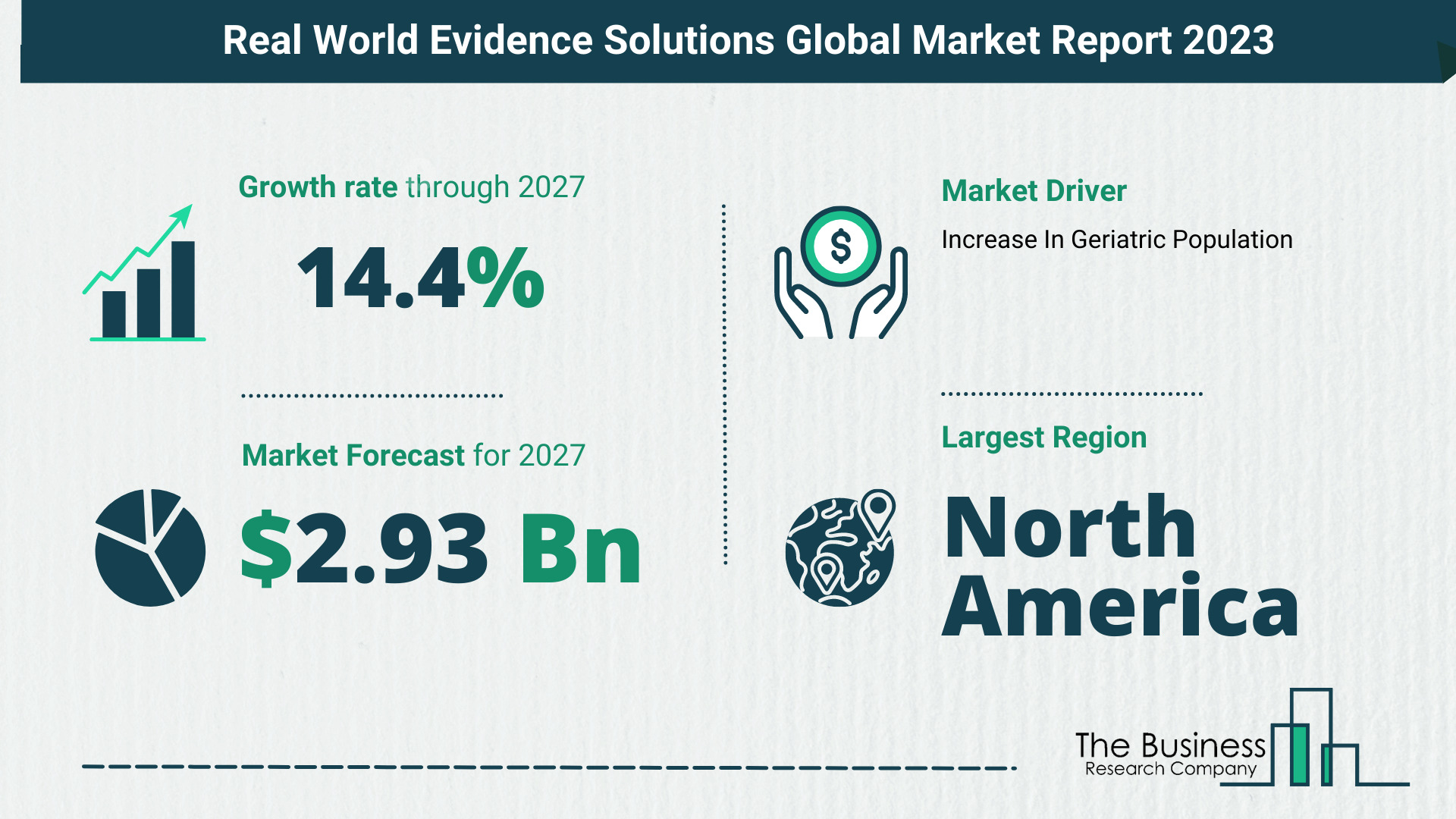Click 'The Business Research Company' name text
Screen dimensions: 1456x819
click(1170, 755)
